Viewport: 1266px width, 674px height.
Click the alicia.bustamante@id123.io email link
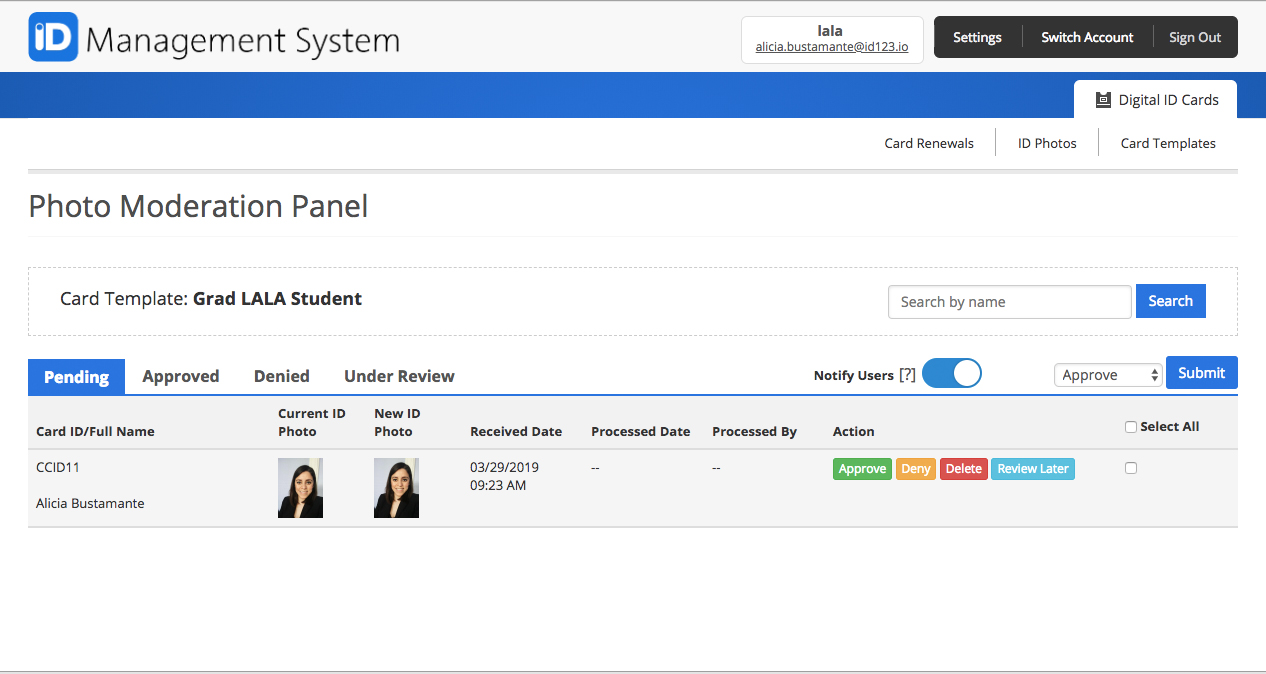832,48
